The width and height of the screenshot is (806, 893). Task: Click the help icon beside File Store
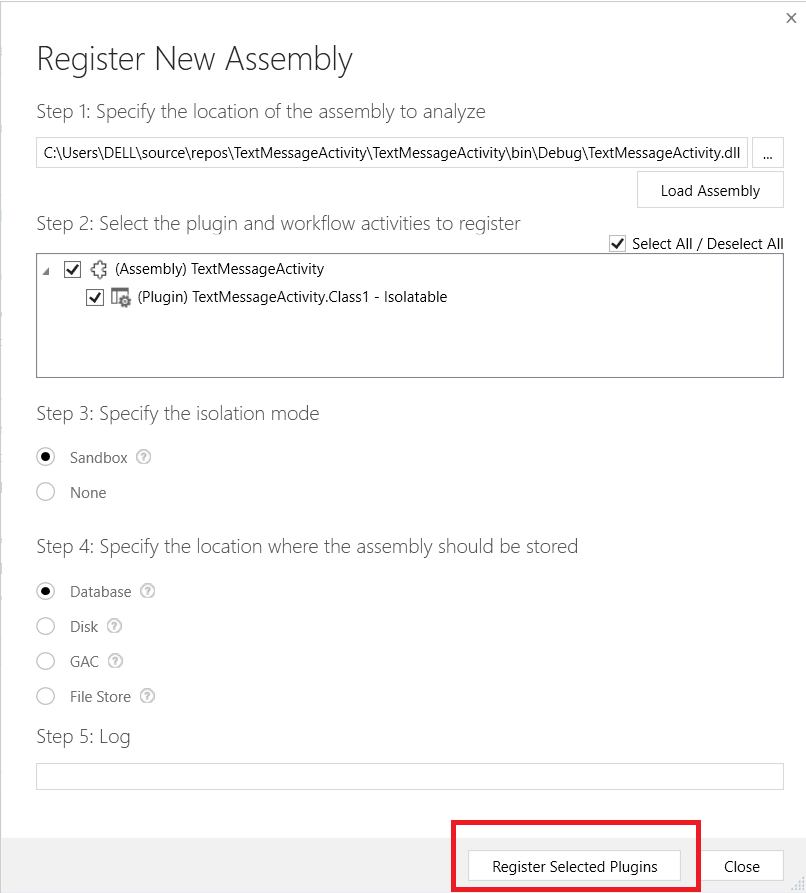pos(148,696)
